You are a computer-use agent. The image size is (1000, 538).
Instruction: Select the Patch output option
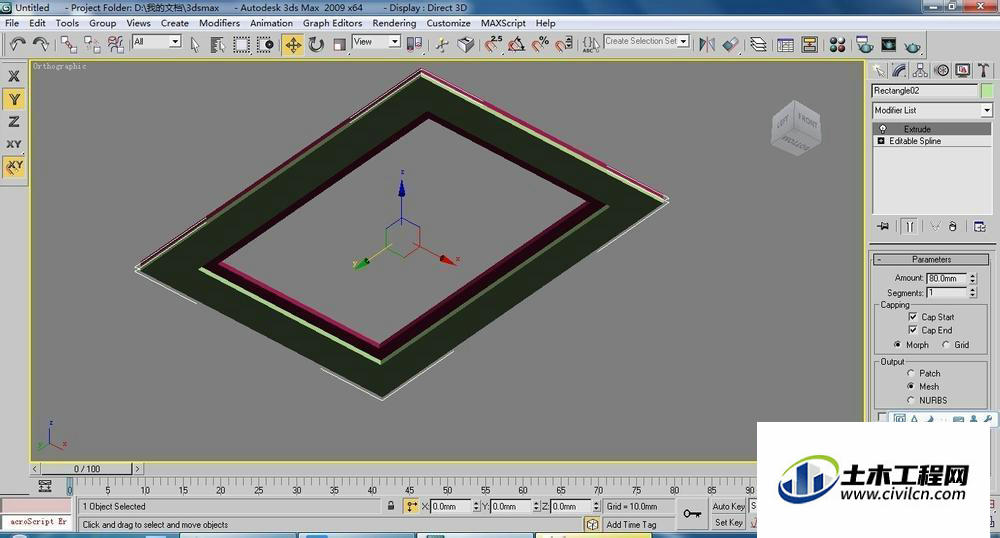point(911,374)
